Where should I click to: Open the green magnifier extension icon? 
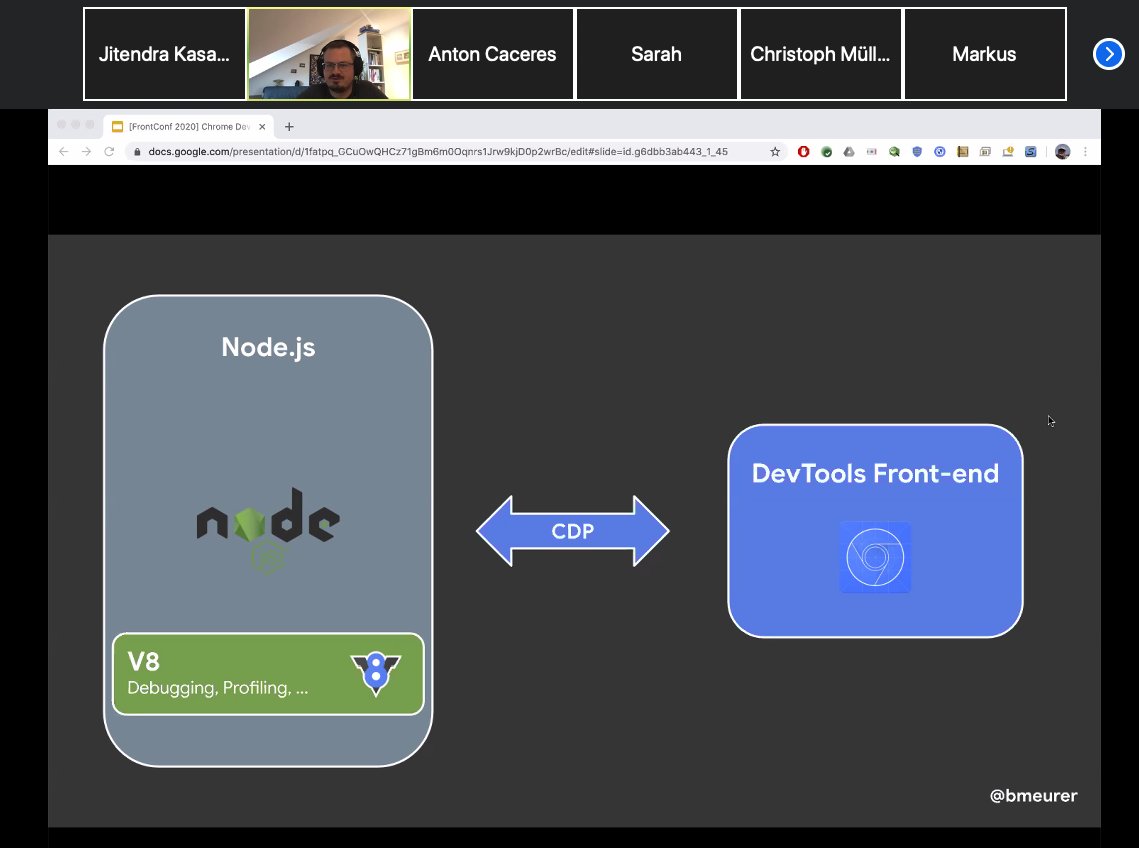pyautogui.click(x=894, y=151)
